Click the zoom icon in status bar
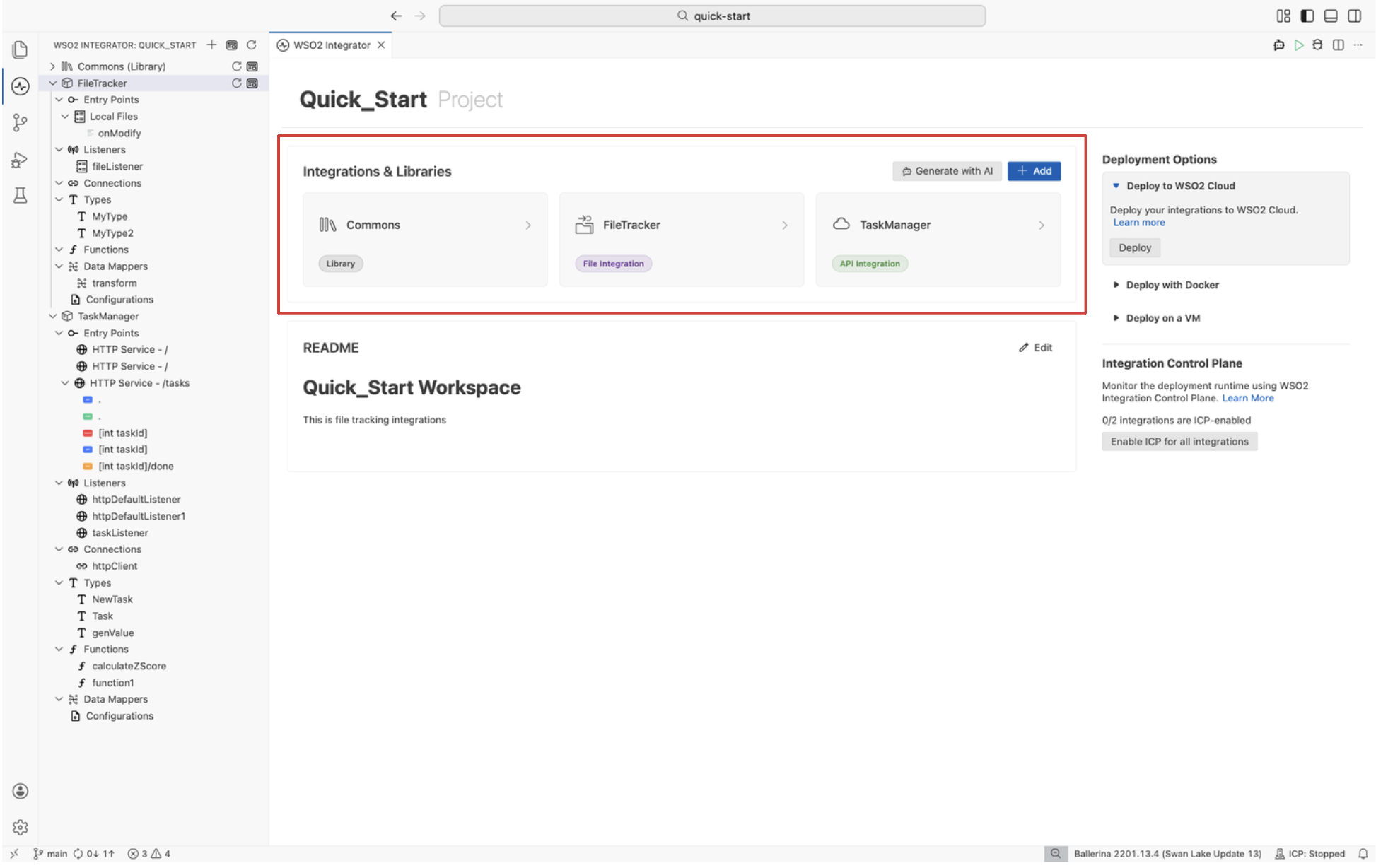Screen dimensions: 1376x868 pos(1055,854)
